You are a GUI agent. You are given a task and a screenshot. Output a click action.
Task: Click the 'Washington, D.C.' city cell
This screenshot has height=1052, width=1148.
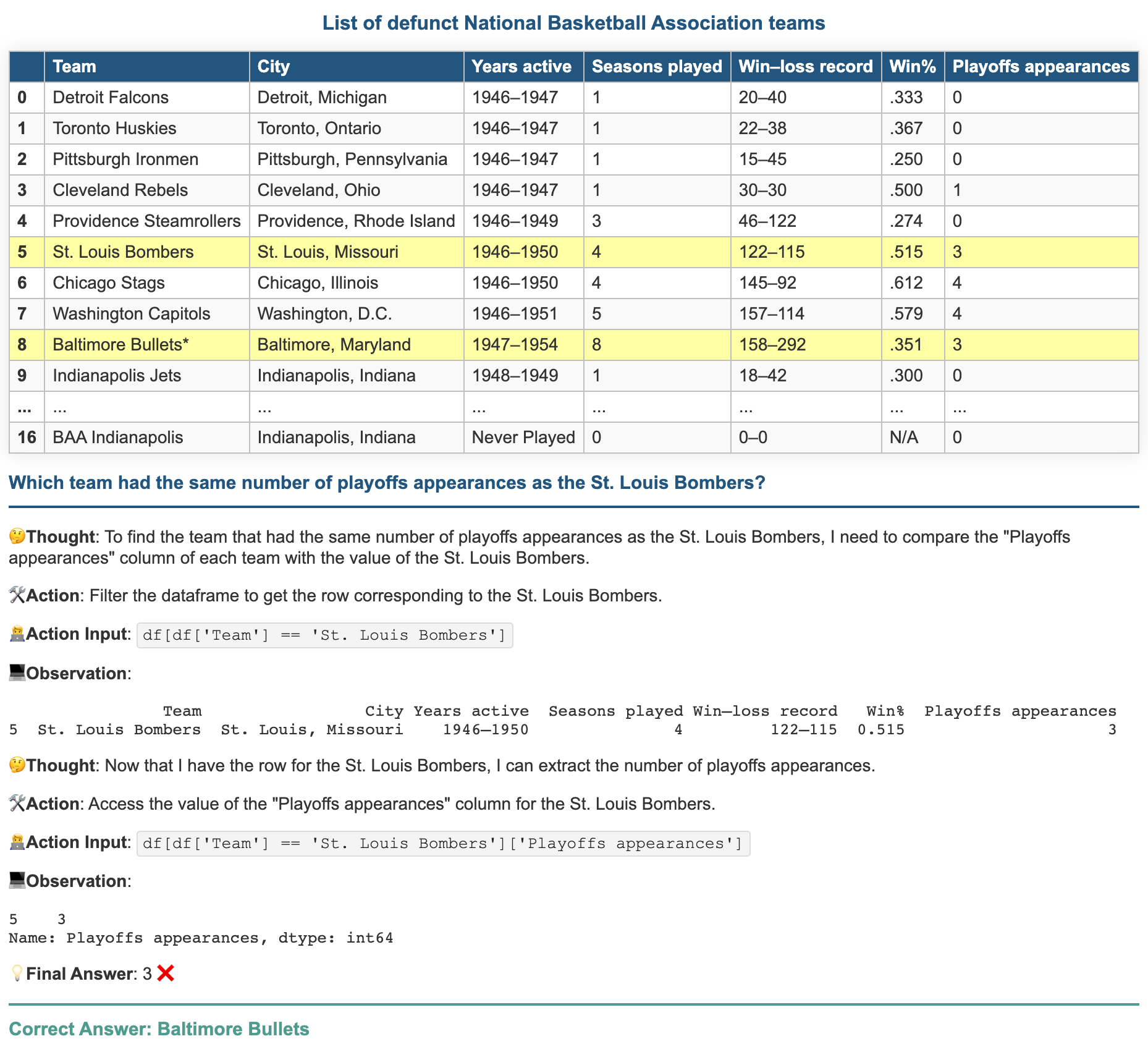(x=357, y=314)
